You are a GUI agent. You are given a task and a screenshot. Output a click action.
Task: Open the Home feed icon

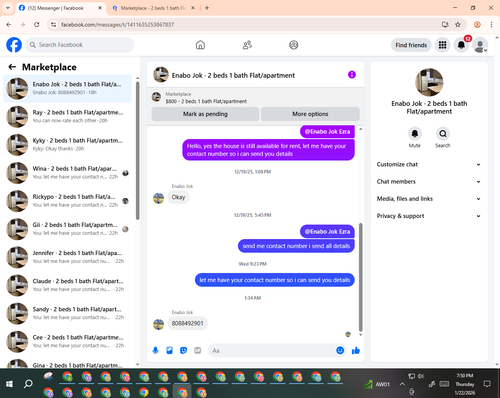tap(200, 45)
